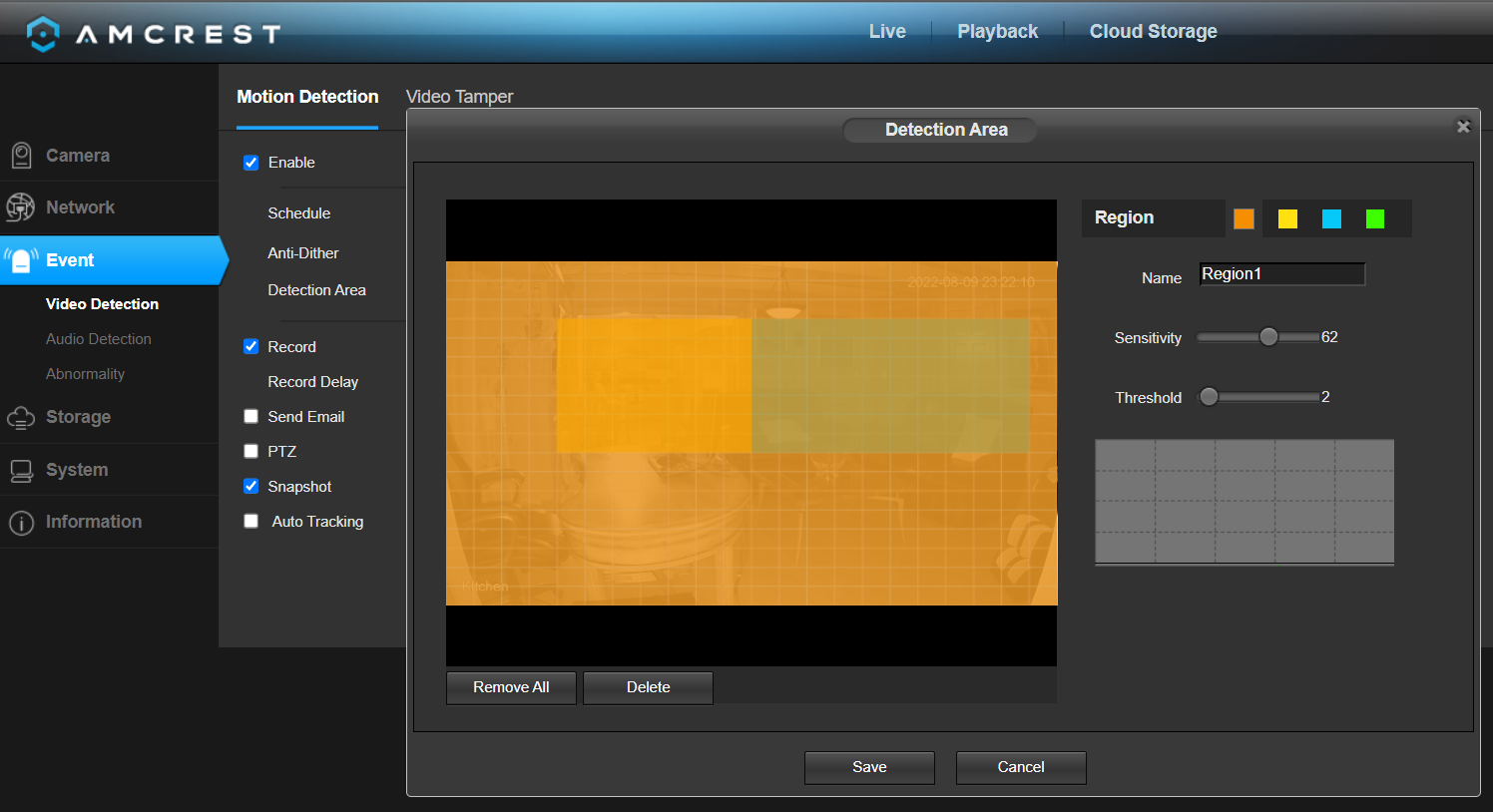Open the Playback tab
This screenshot has width=1493, height=812.
click(x=998, y=32)
